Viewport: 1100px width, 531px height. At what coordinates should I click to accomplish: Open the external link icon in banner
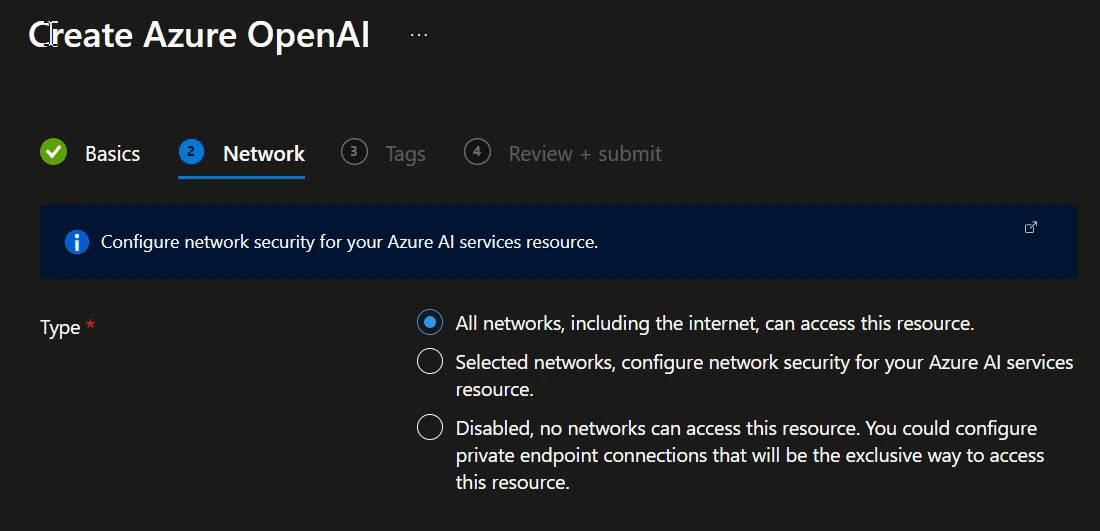pyautogui.click(x=1031, y=228)
